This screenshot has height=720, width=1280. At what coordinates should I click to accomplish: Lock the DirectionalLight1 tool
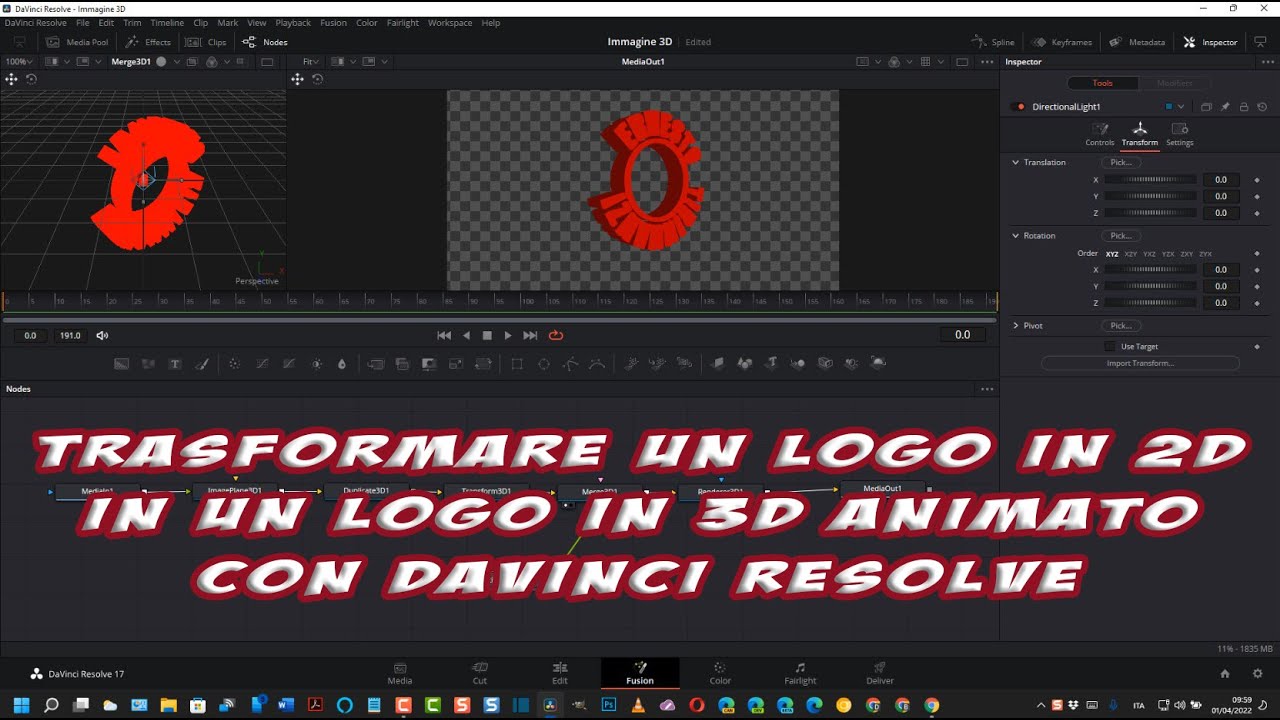click(1244, 107)
